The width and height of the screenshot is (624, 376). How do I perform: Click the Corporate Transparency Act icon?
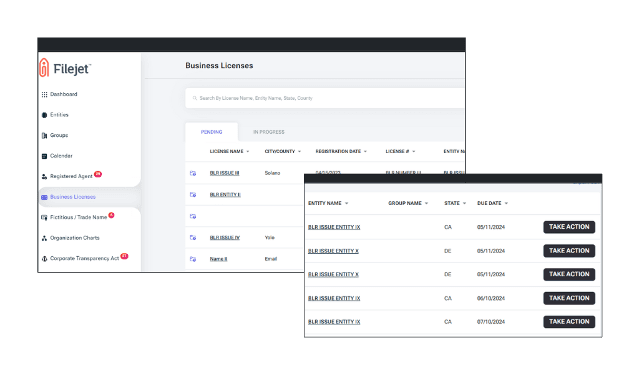click(x=44, y=259)
